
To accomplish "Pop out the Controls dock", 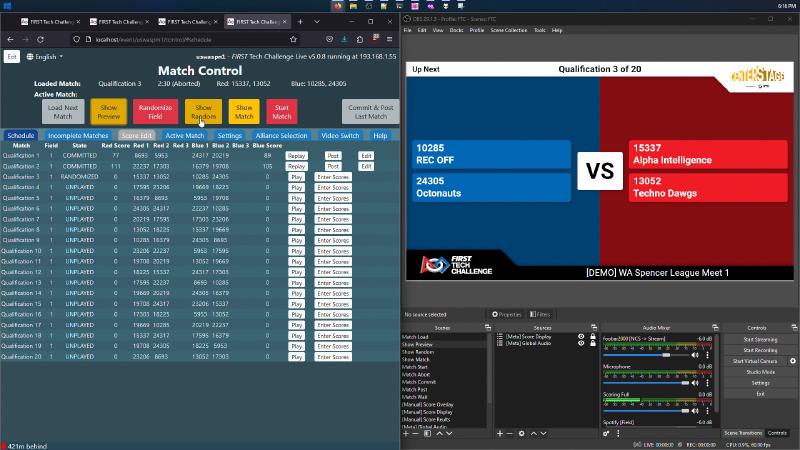I will pos(794,328).
